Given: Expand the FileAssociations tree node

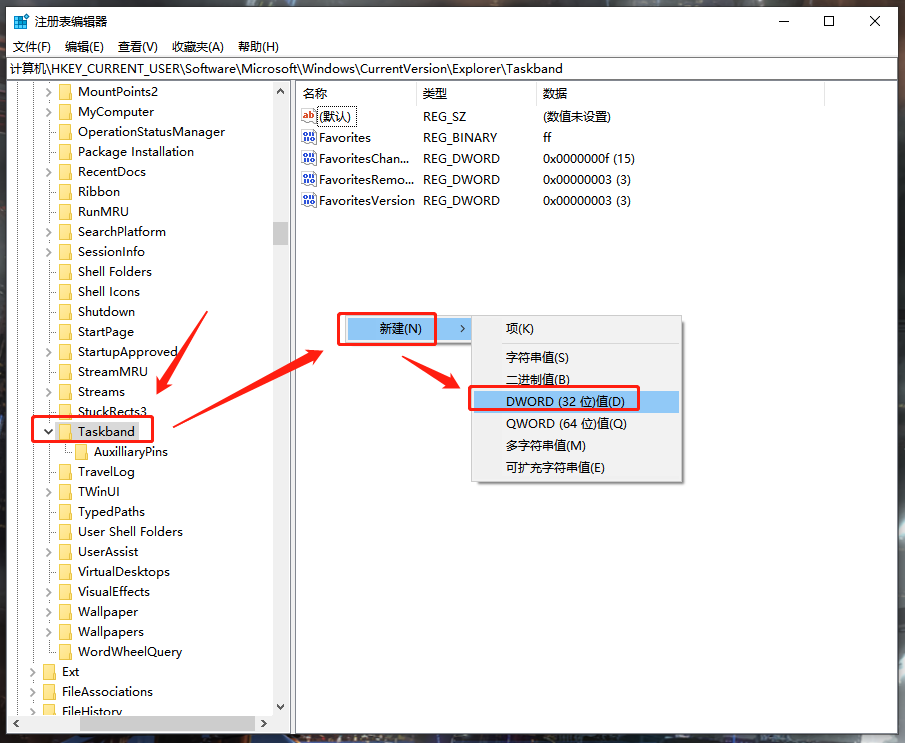Looking at the screenshot, I should [x=32, y=691].
